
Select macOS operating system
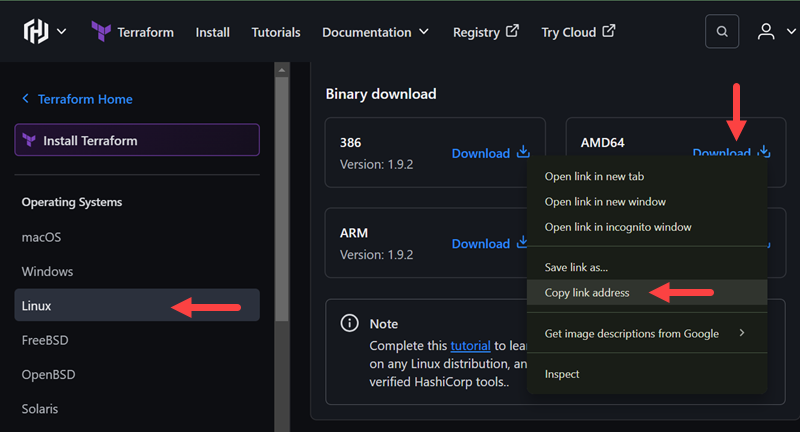coord(41,237)
